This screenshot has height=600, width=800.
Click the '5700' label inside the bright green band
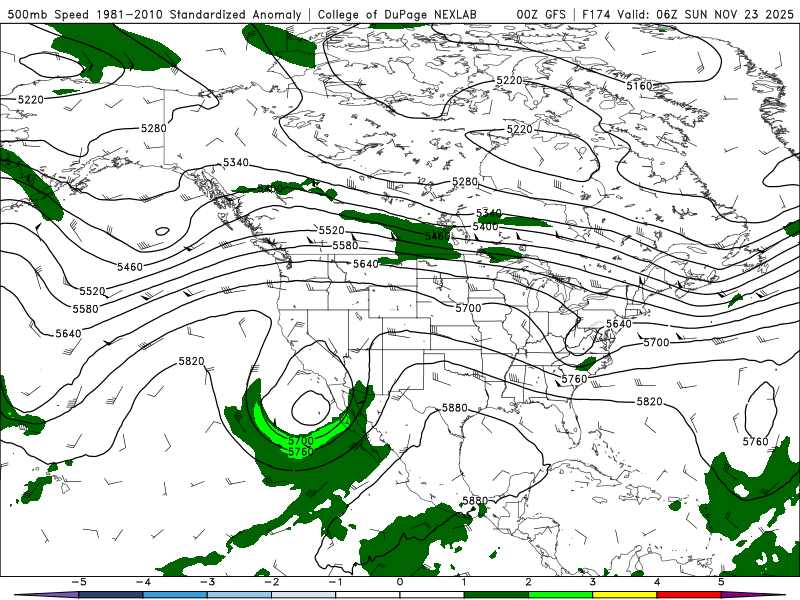click(x=301, y=440)
